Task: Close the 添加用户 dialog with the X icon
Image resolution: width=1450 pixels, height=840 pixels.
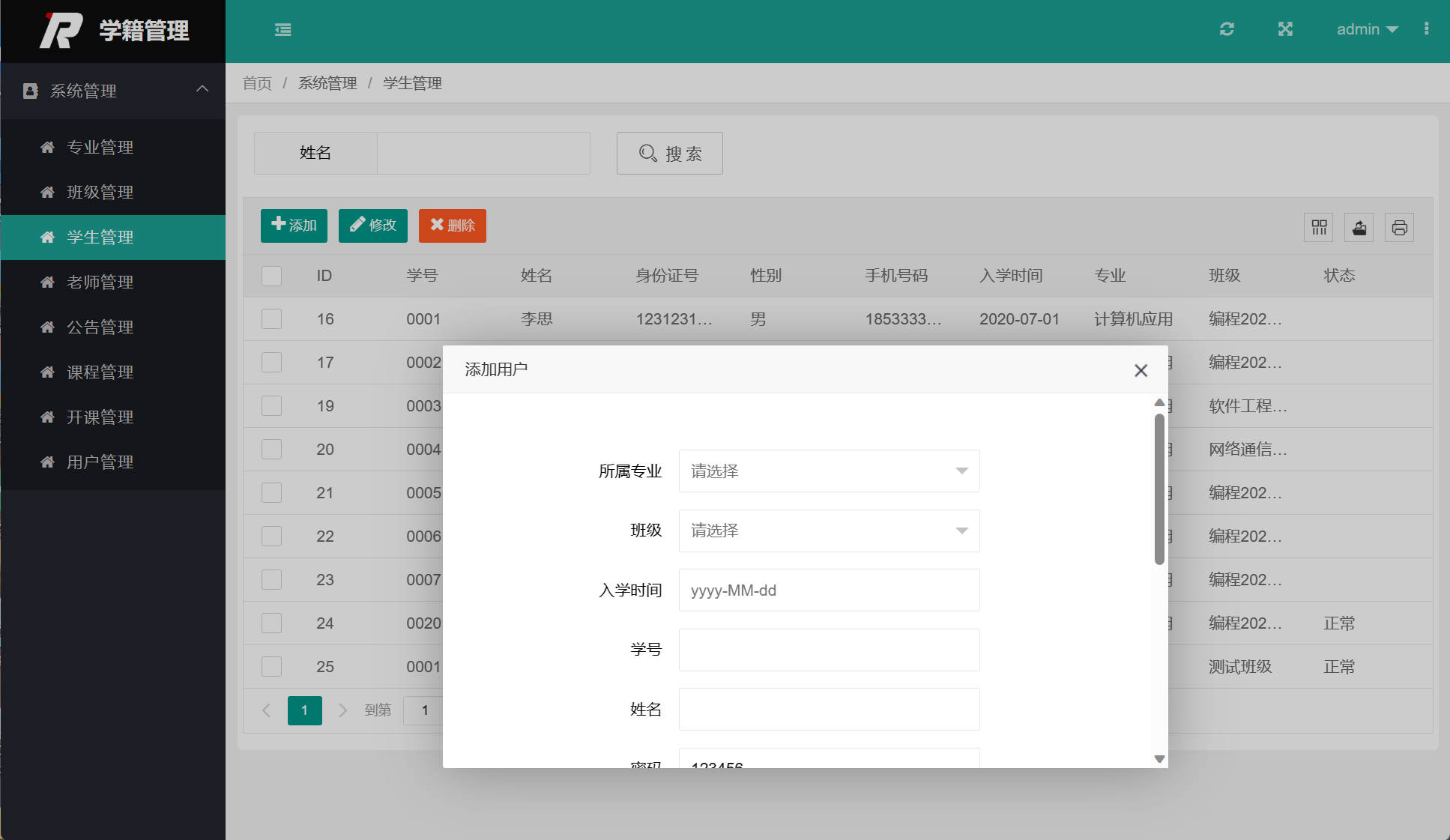Action: click(x=1141, y=370)
